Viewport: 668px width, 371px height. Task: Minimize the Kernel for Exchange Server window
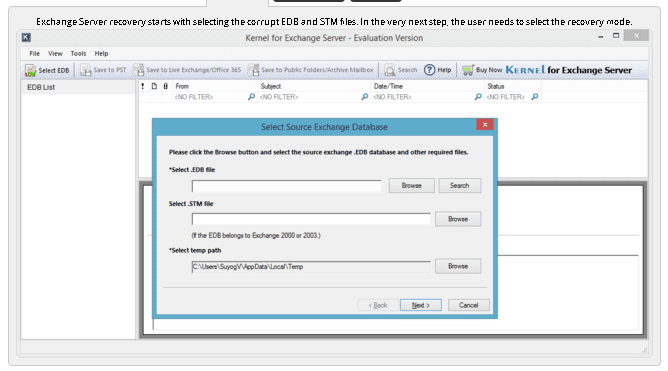(x=601, y=37)
